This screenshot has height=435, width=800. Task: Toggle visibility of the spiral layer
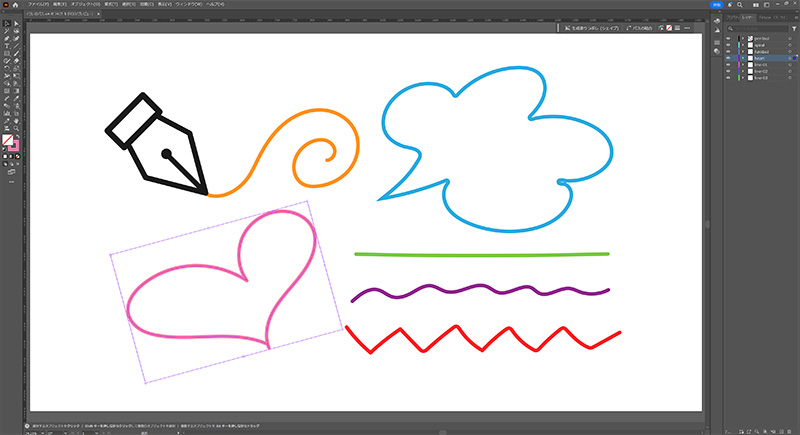727,44
